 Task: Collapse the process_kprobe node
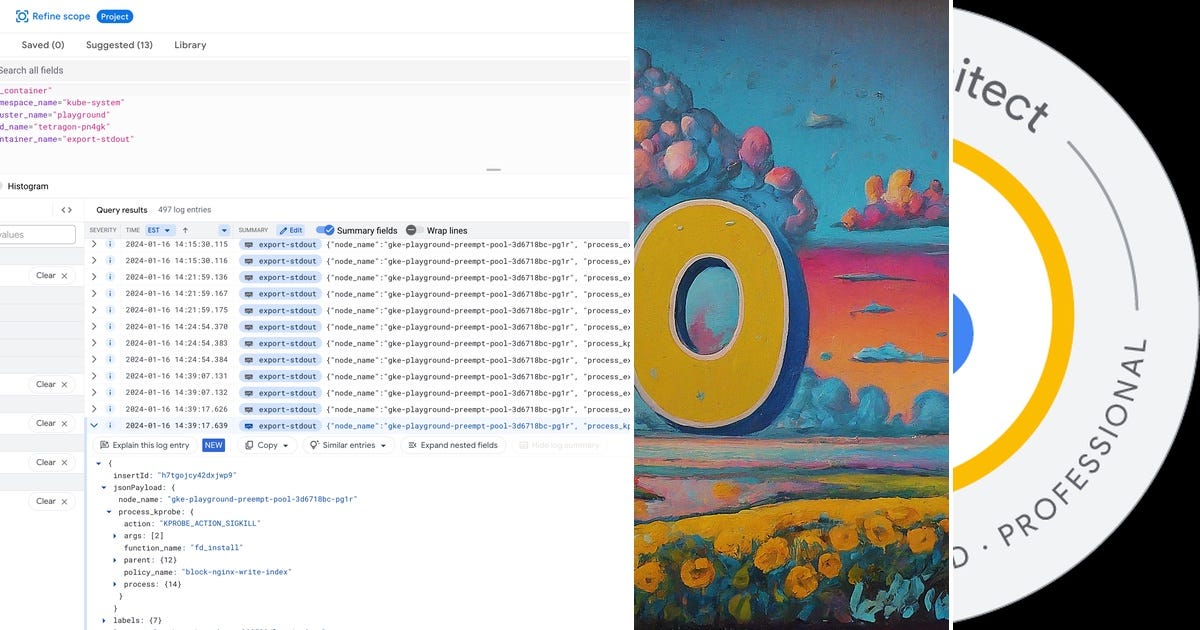108,510
